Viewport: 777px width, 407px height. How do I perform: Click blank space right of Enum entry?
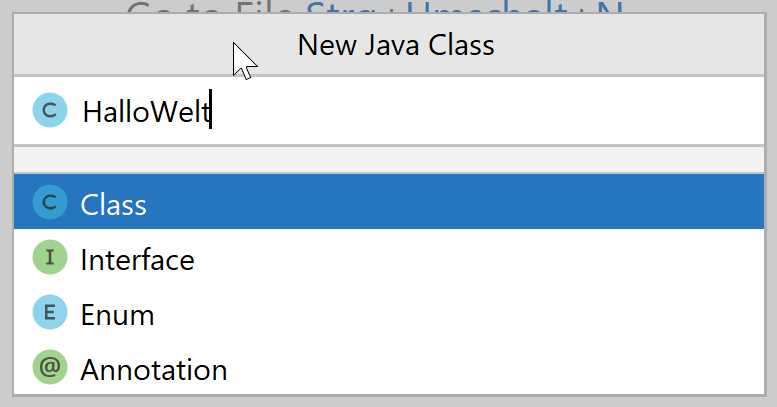pos(458,313)
